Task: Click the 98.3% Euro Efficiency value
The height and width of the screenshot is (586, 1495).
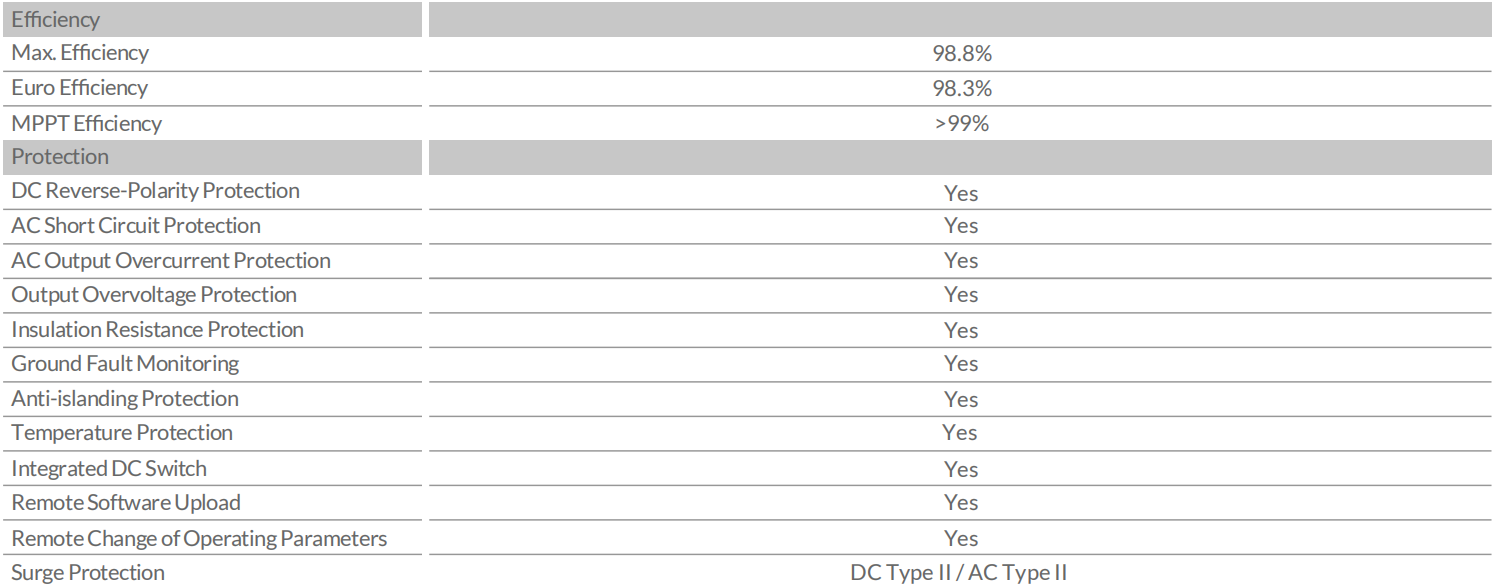Action: pos(961,89)
